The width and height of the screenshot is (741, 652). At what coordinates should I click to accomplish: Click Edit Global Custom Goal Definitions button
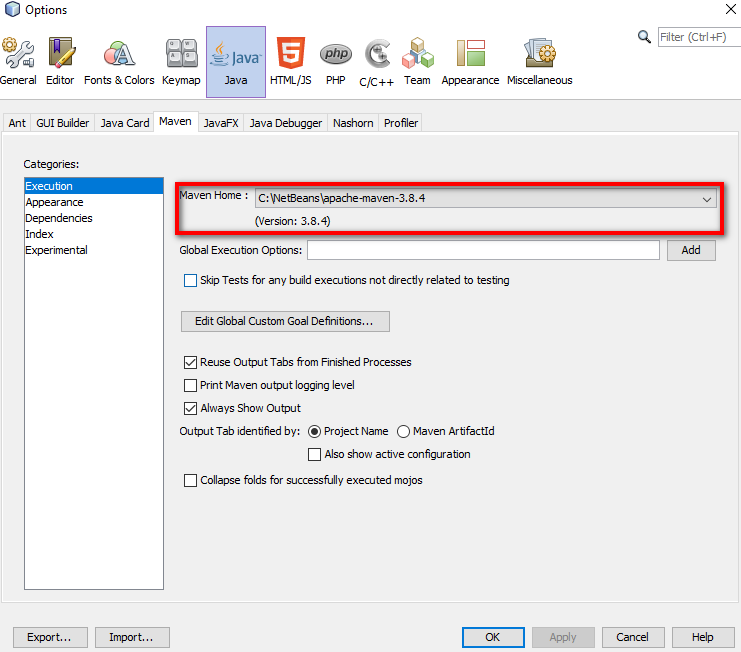click(x=285, y=322)
